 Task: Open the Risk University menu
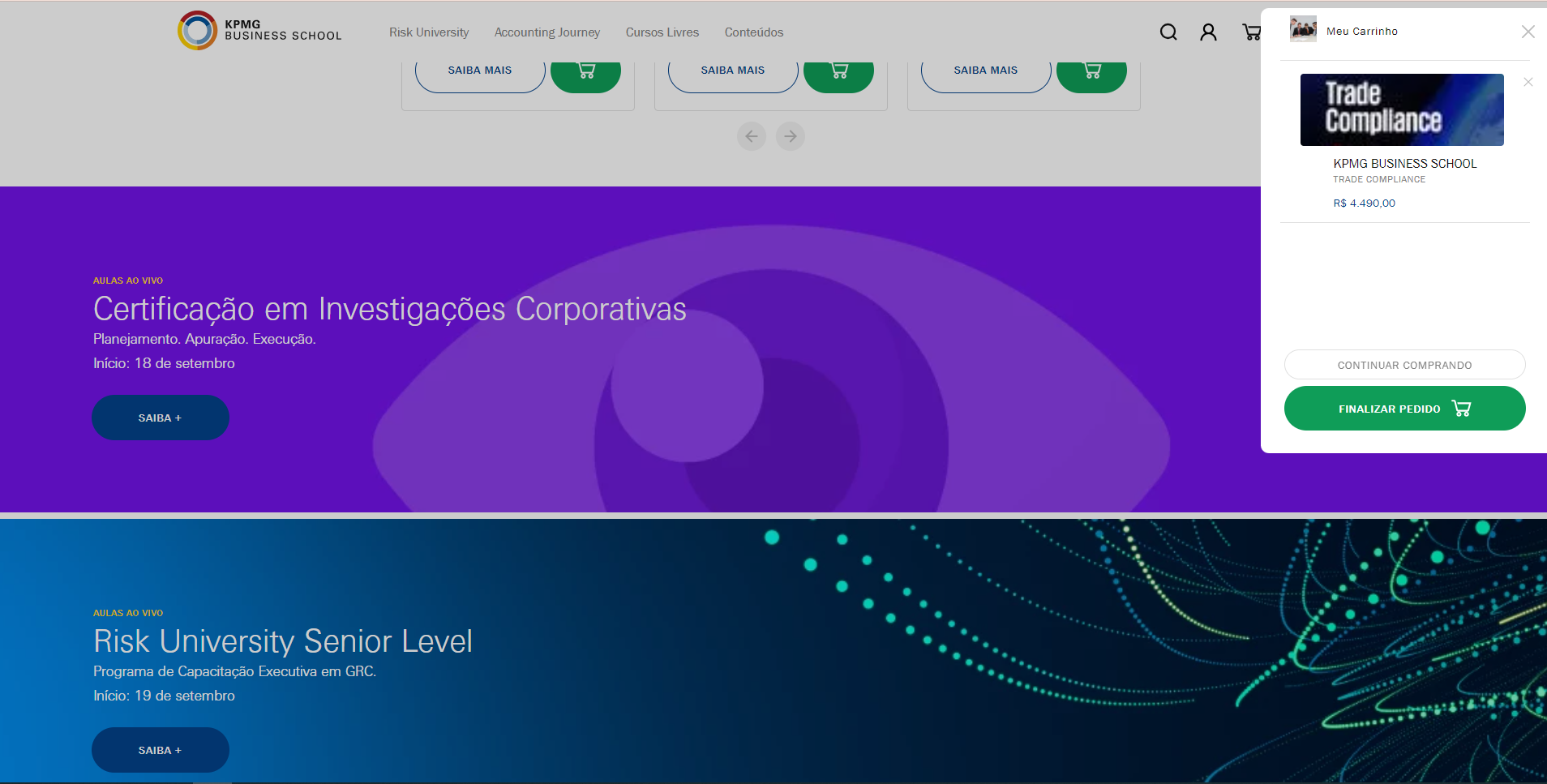429,32
